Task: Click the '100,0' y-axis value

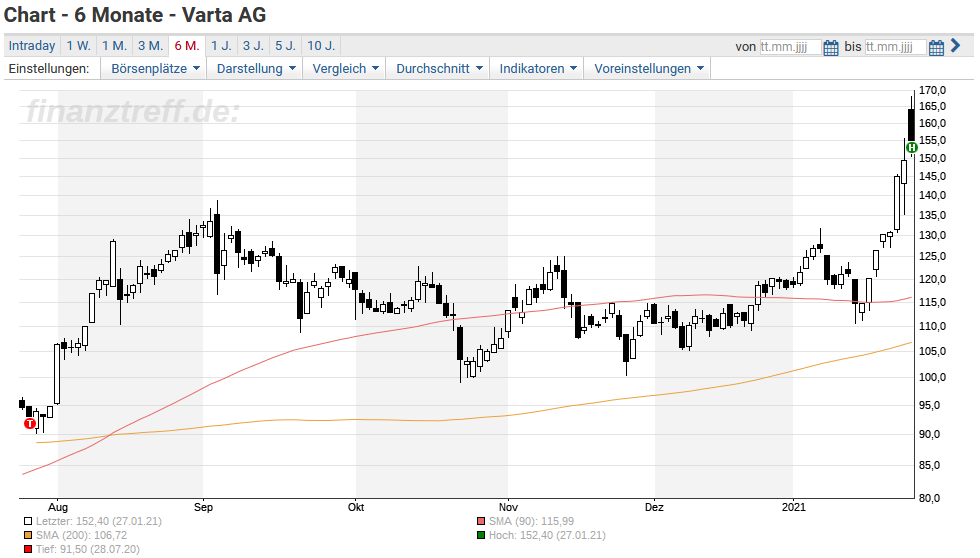Action: tap(932, 377)
